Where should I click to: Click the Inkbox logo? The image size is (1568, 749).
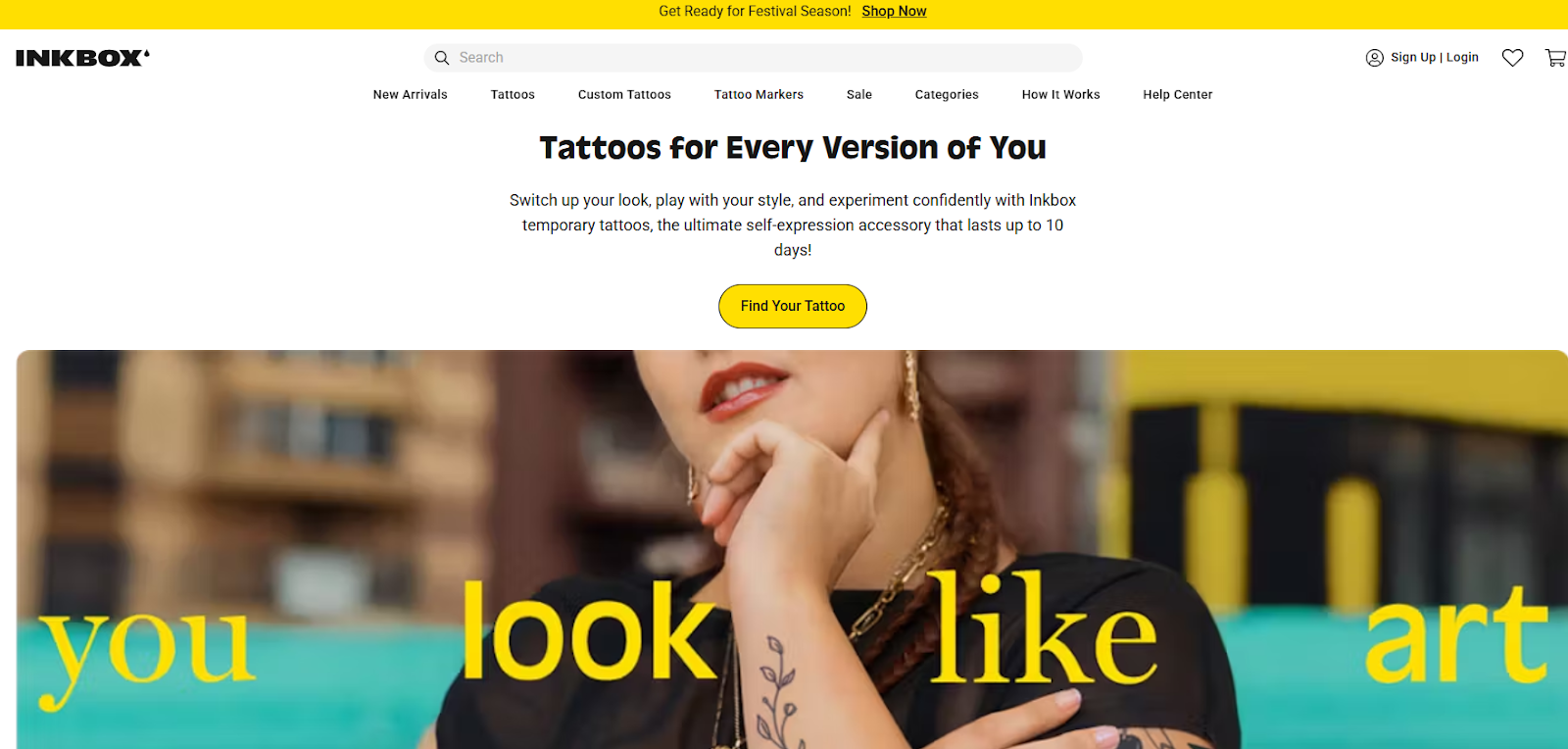(x=82, y=58)
